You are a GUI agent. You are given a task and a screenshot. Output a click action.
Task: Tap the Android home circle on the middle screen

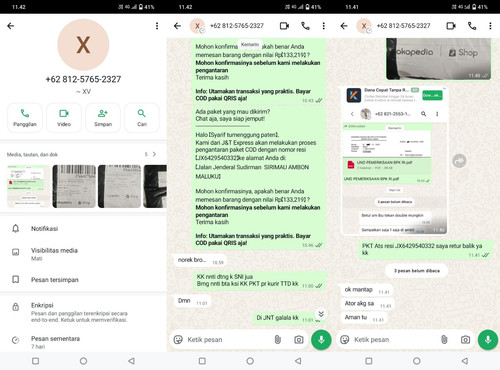pos(250,361)
